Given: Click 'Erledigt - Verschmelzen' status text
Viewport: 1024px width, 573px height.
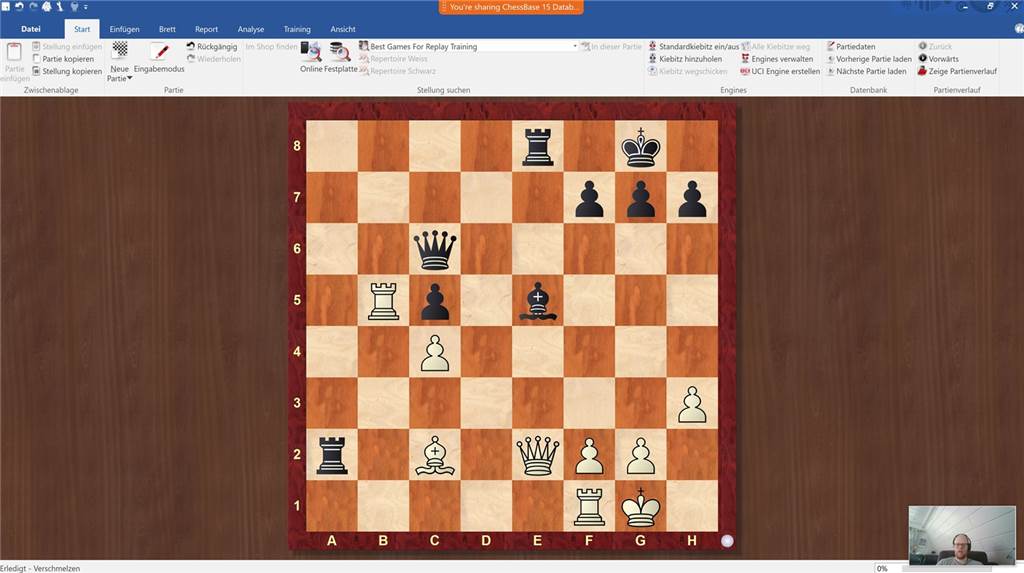Looking at the screenshot, I should 40,568.
